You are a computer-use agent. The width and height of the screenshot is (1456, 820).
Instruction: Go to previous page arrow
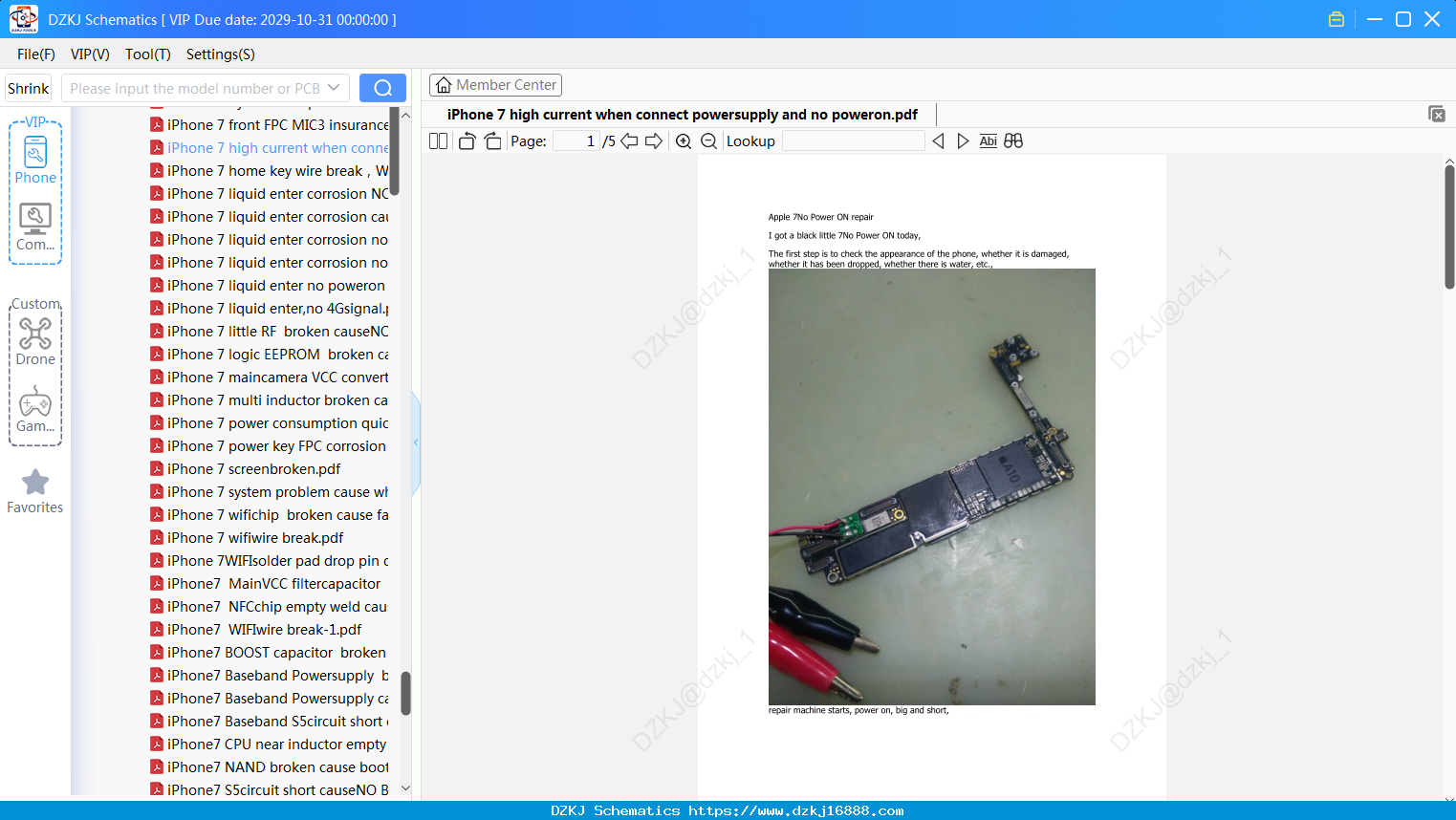[x=629, y=140]
